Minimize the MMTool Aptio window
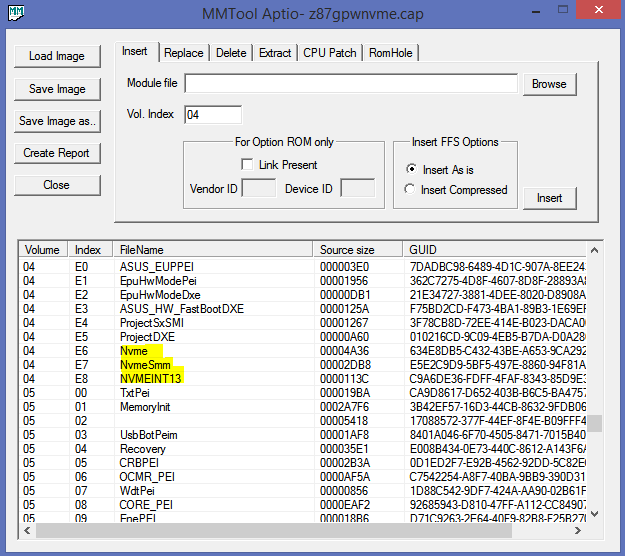The image size is (625, 556). tap(536, 11)
